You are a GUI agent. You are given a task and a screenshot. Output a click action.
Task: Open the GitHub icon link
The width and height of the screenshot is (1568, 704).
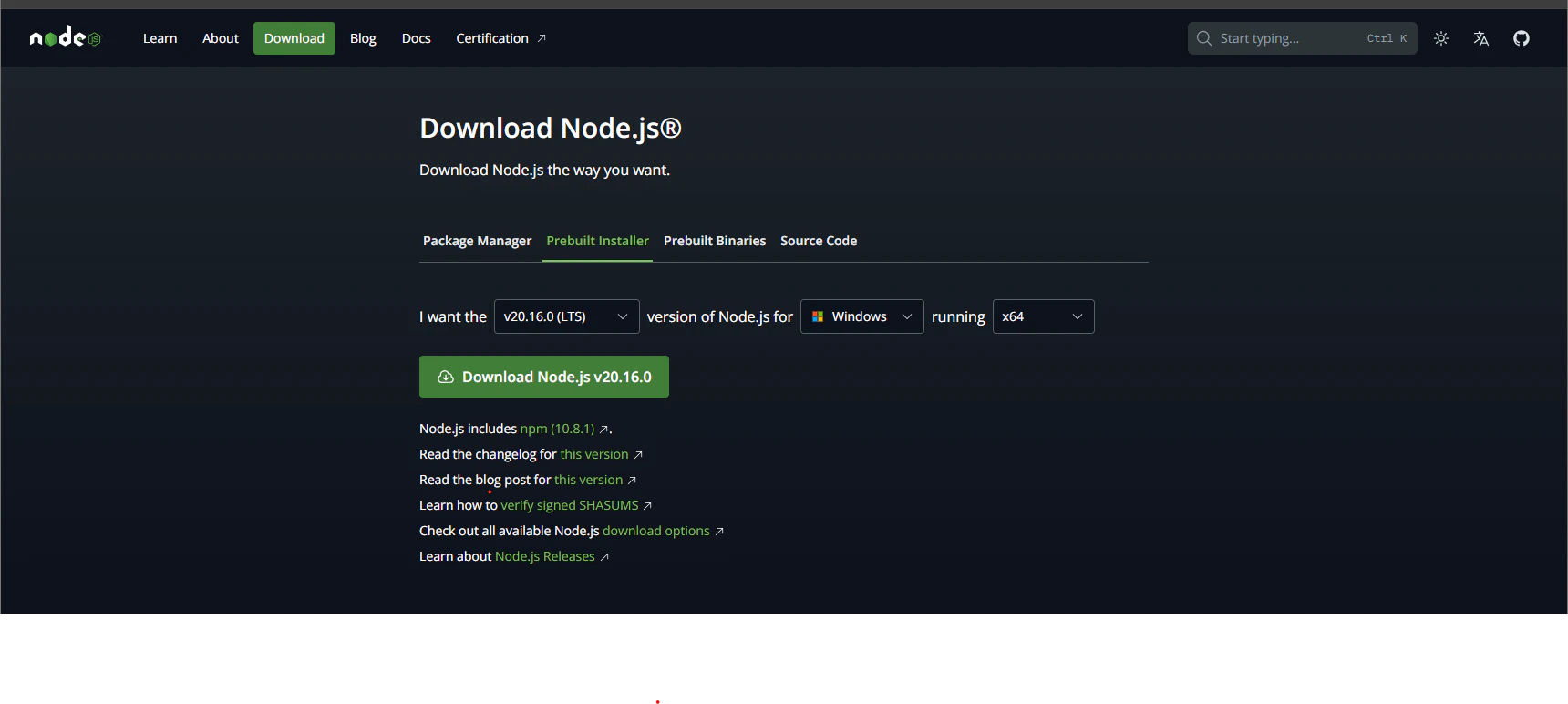pyautogui.click(x=1522, y=38)
